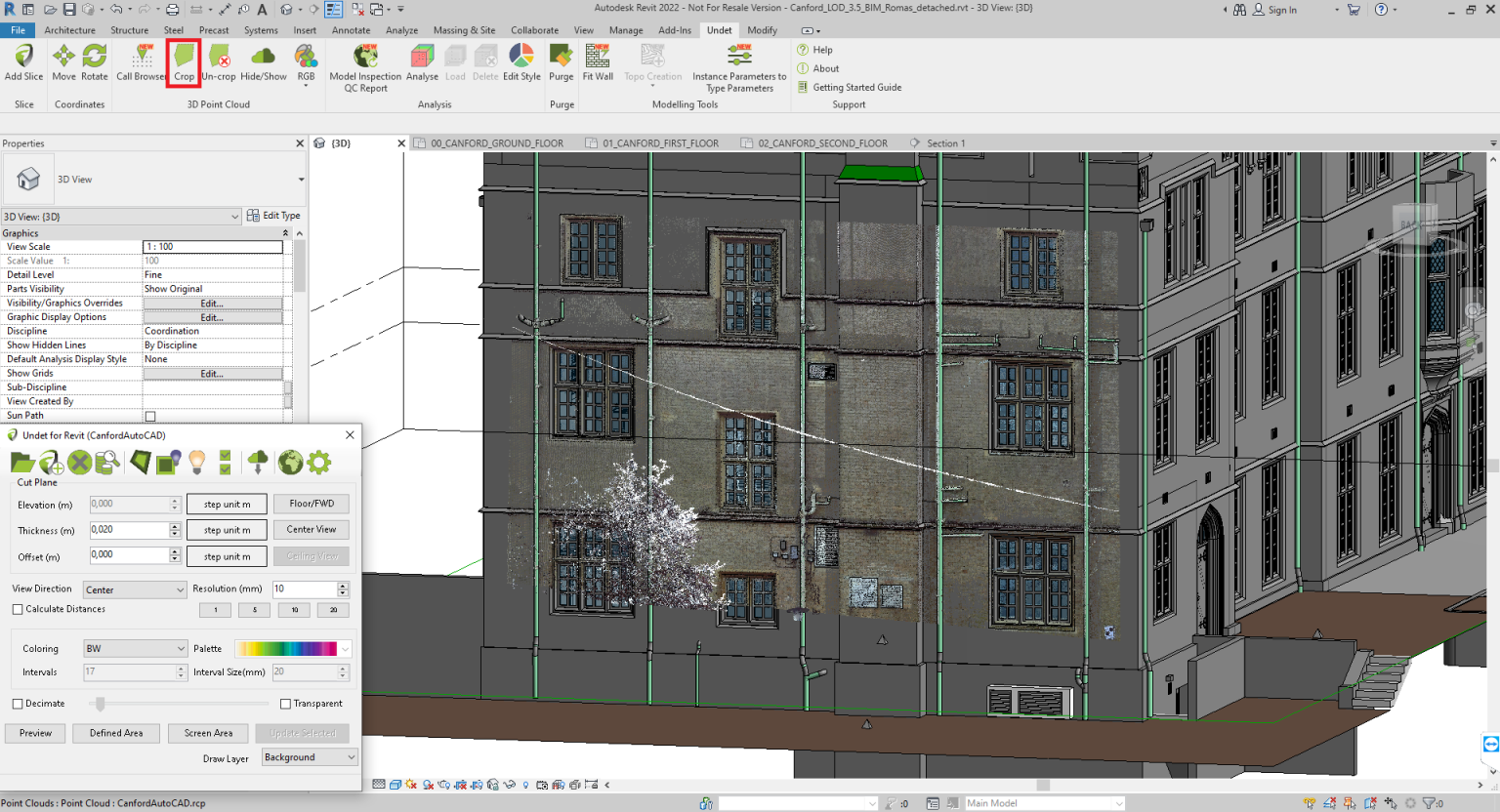Click the Screen Area button
This screenshot has width=1500, height=812.
208,733
